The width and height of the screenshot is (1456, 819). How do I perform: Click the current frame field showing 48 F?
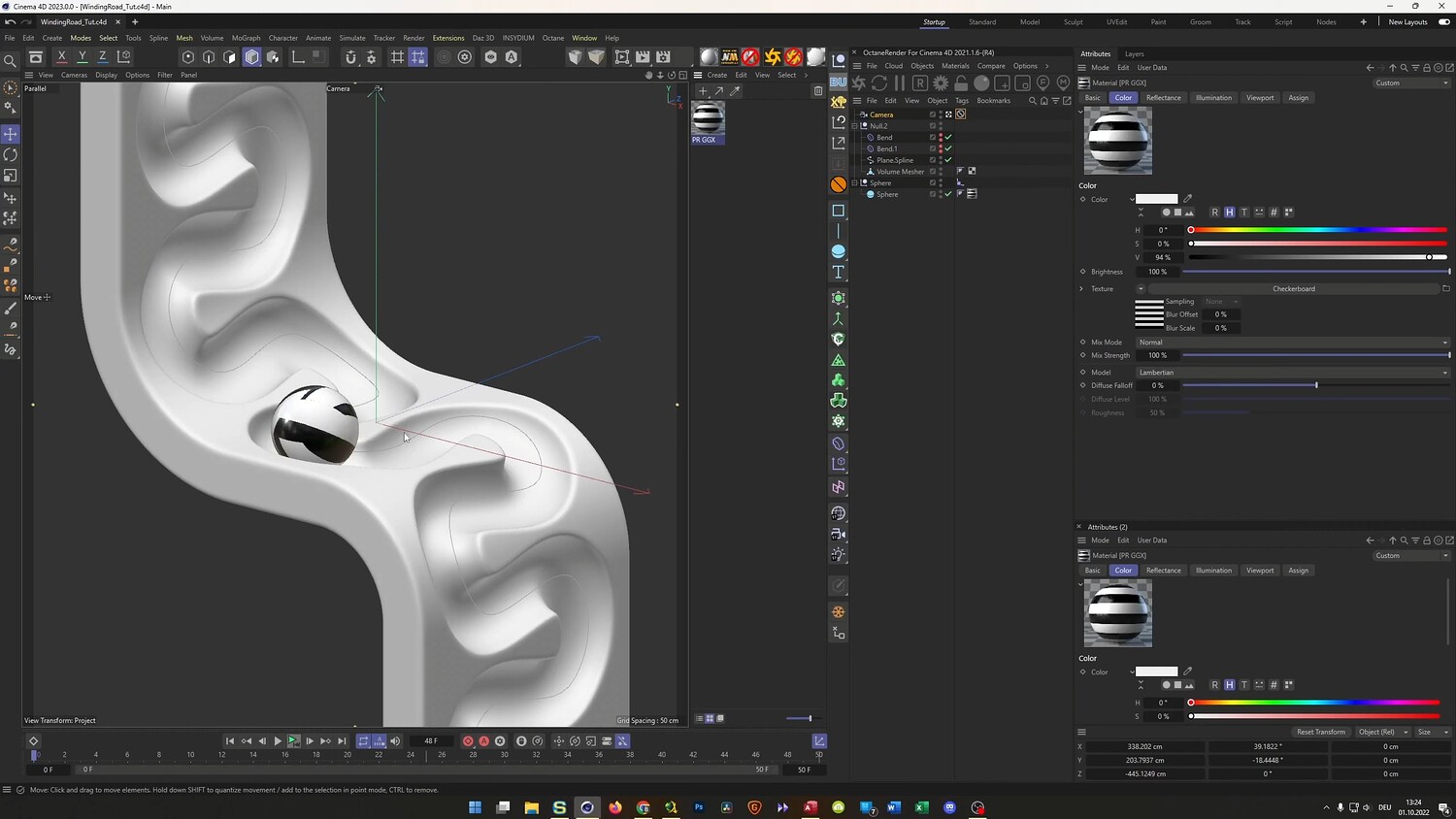431,741
